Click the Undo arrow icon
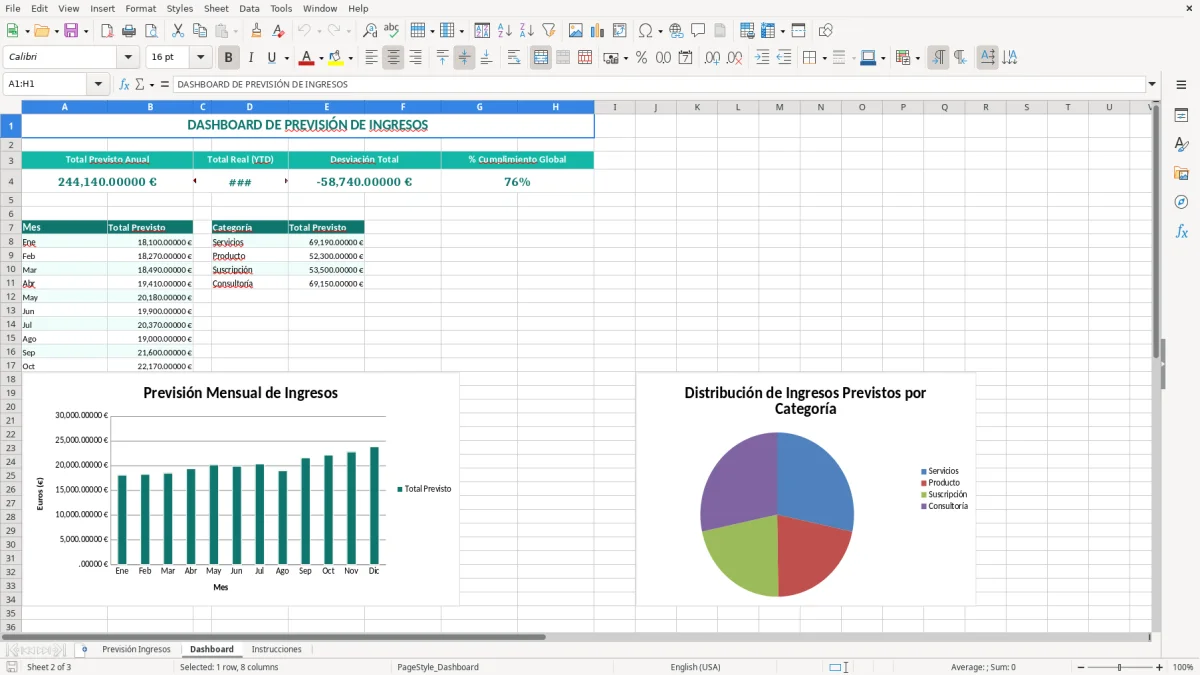The image size is (1200, 675). pyautogui.click(x=305, y=31)
